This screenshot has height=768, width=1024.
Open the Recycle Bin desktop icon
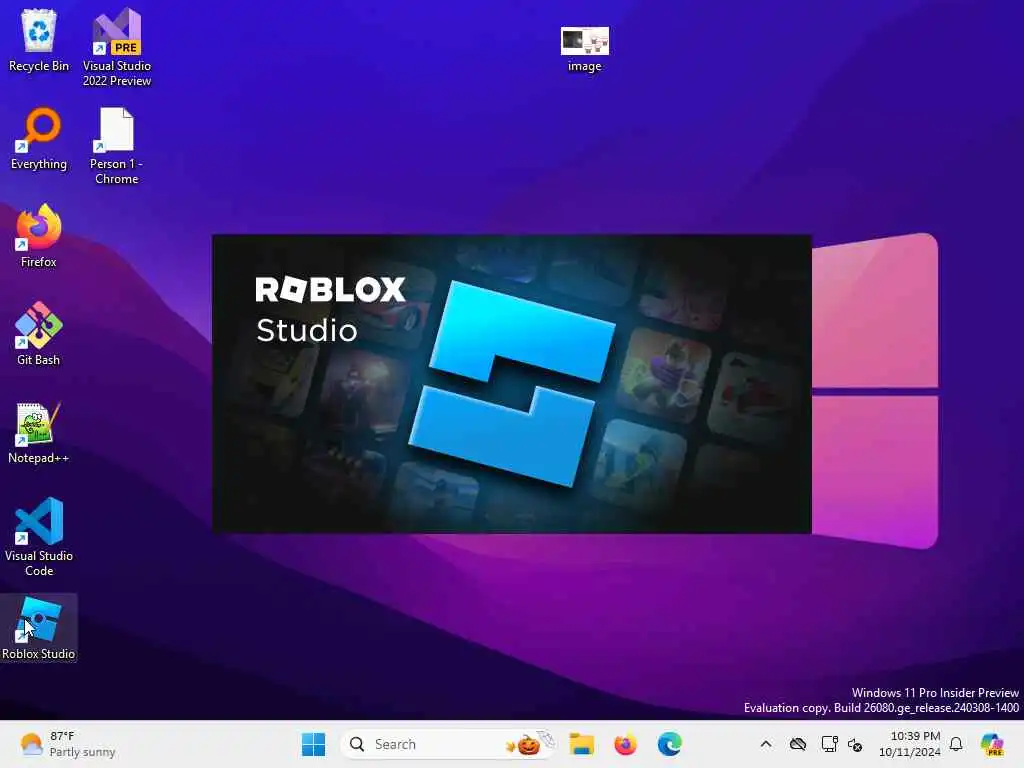click(x=39, y=40)
